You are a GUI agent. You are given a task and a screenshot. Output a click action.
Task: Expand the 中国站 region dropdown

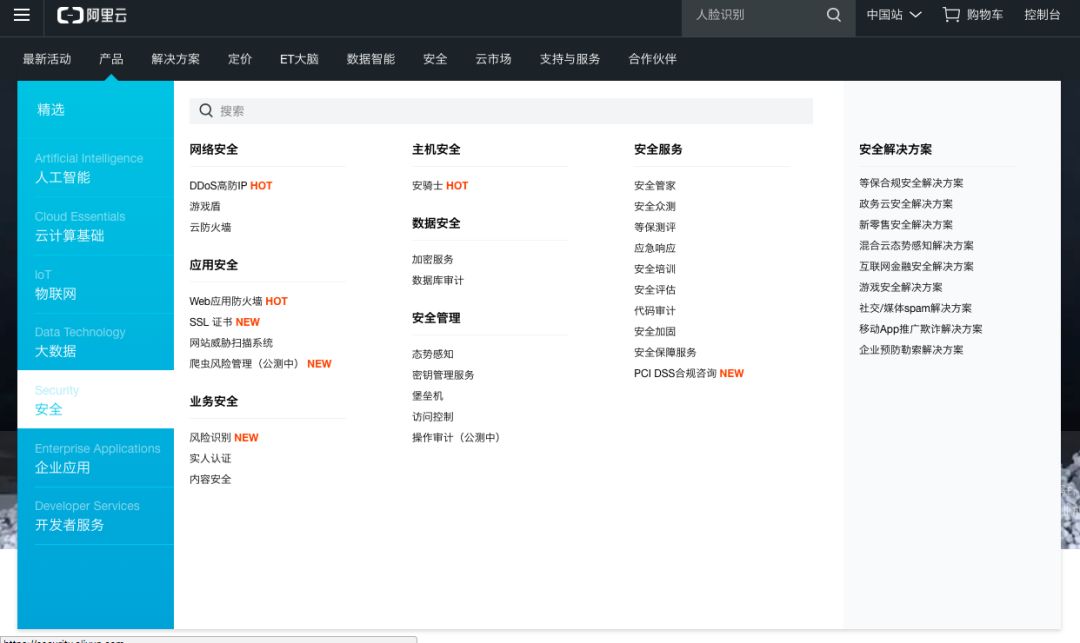tap(893, 15)
